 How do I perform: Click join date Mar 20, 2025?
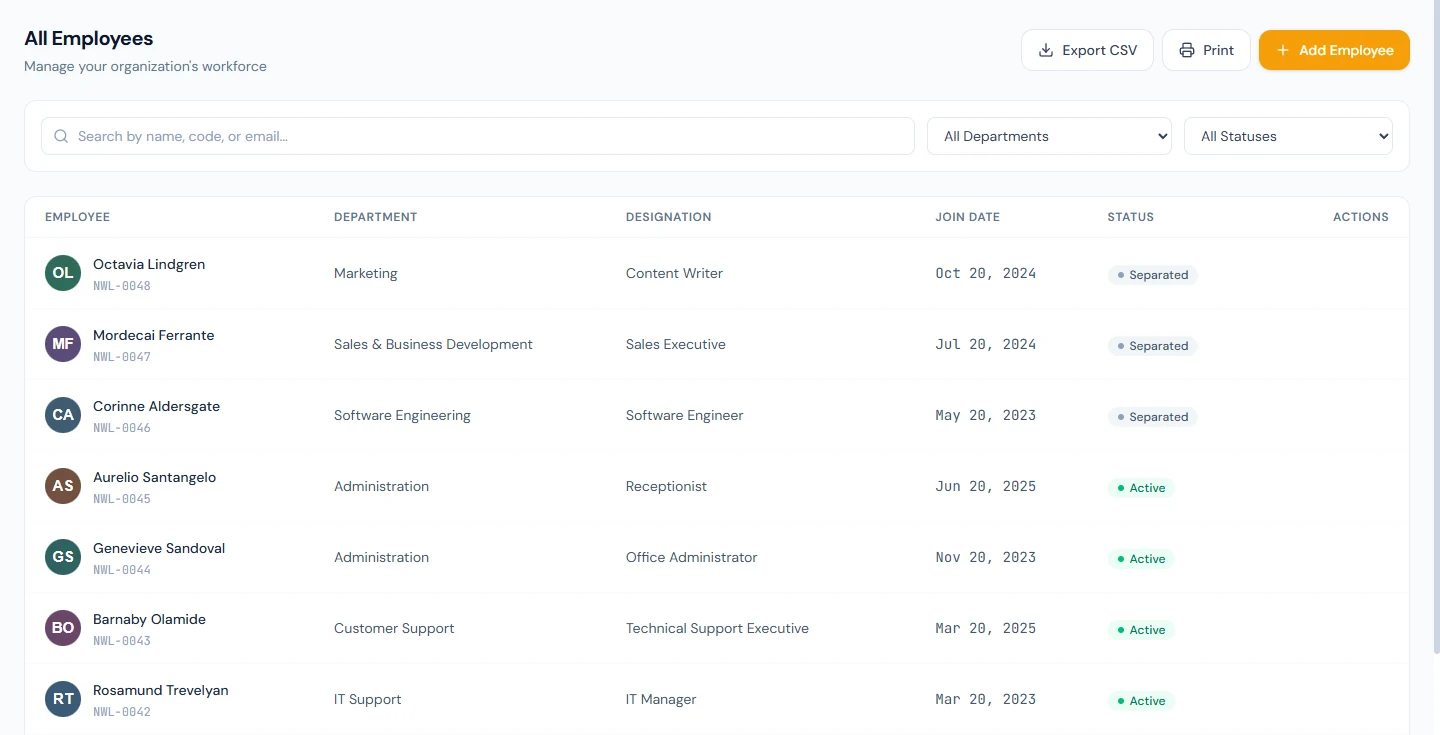click(x=986, y=628)
